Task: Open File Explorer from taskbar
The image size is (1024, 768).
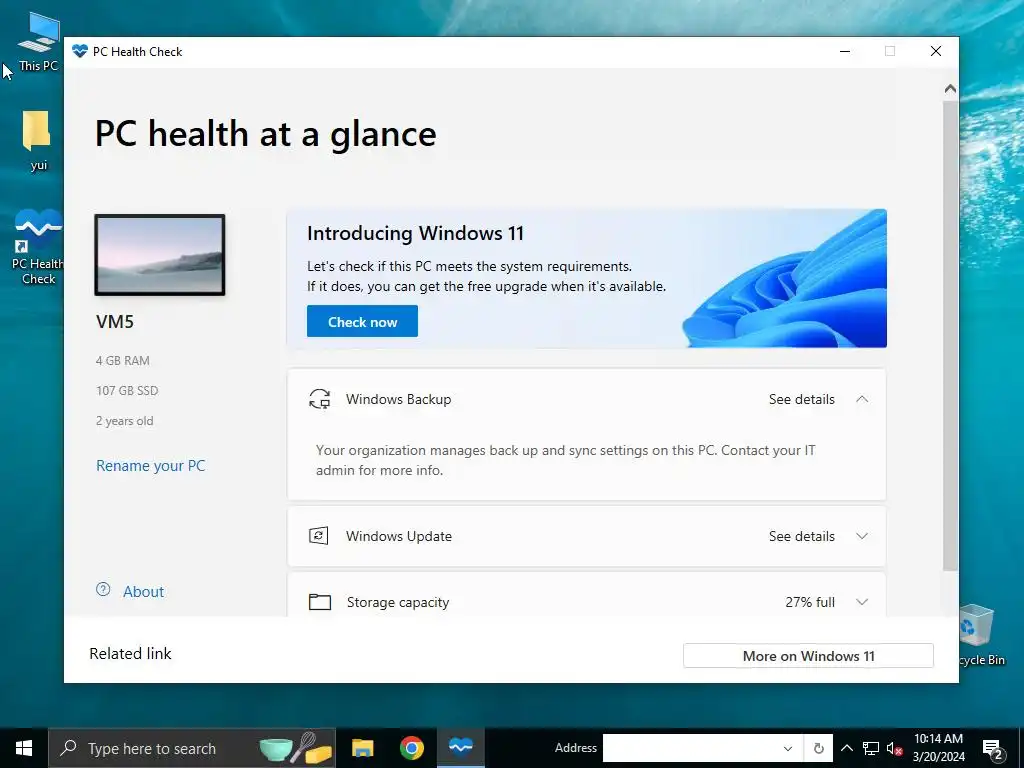Action: pos(362,748)
